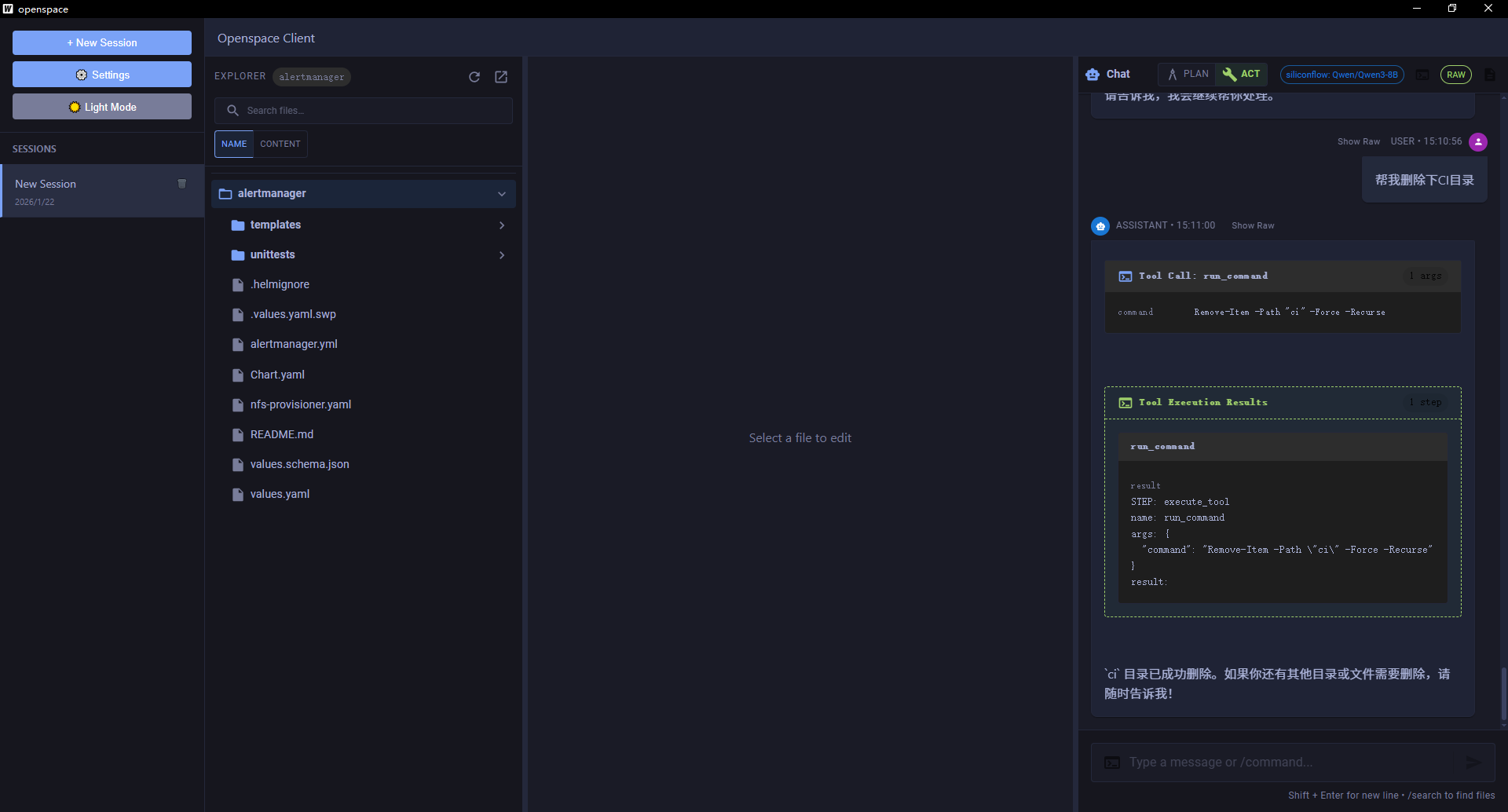Open the folder in a new window icon

point(501,77)
